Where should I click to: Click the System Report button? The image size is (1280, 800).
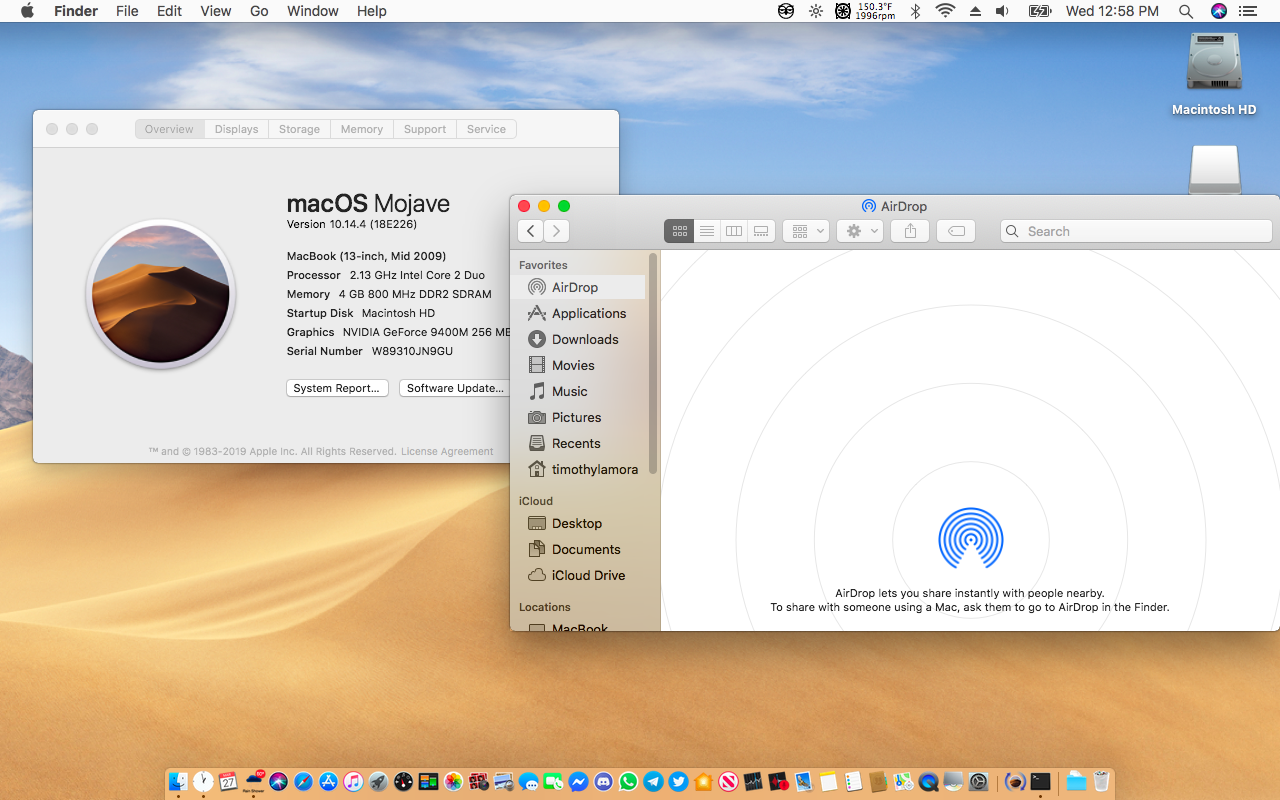337,388
